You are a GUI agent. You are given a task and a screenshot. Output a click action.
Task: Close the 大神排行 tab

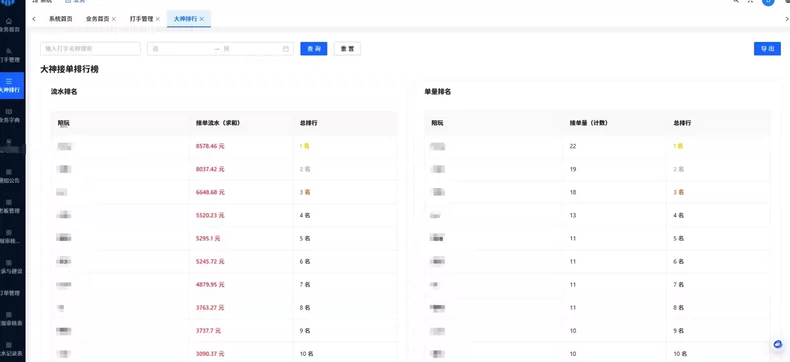202,19
